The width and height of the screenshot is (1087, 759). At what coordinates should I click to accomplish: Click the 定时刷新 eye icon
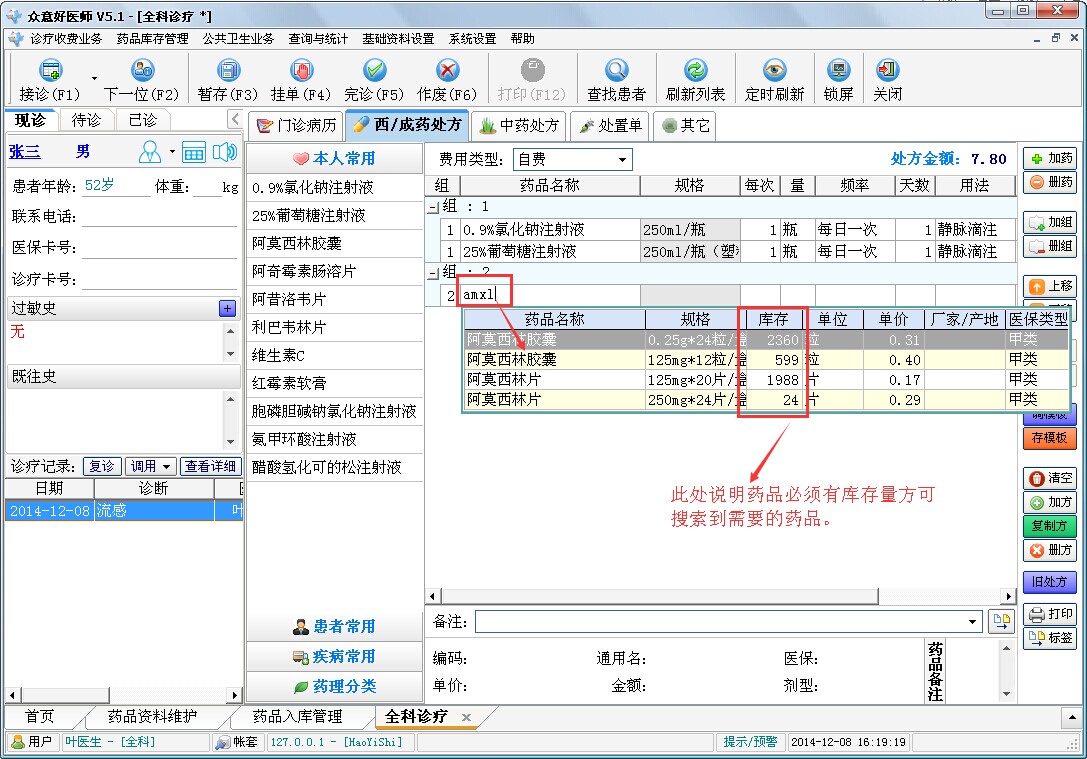(774, 70)
